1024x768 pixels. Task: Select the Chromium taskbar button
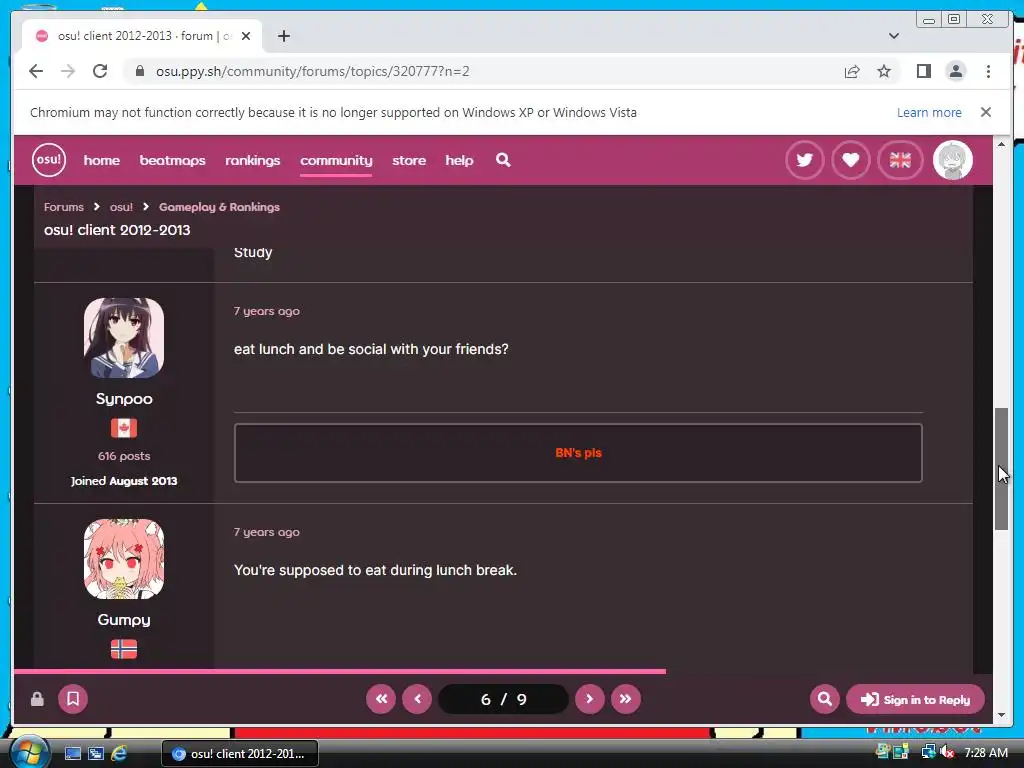[240, 754]
